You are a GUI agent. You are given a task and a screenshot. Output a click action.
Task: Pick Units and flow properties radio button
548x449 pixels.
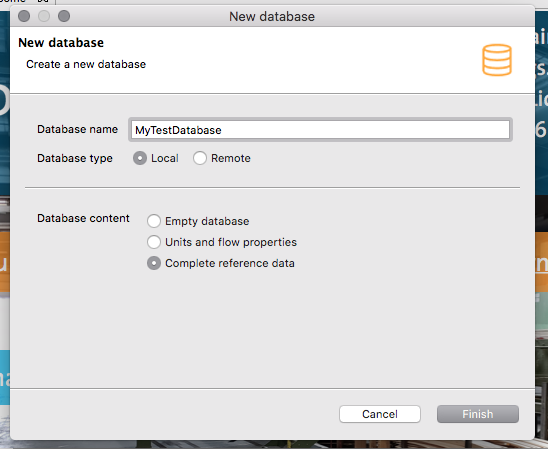coord(154,242)
